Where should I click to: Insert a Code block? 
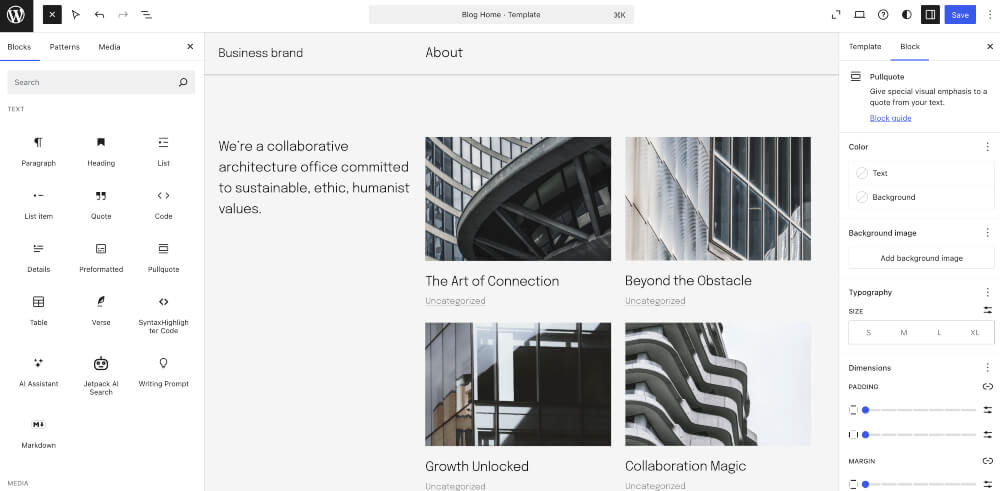(x=163, y=204)
